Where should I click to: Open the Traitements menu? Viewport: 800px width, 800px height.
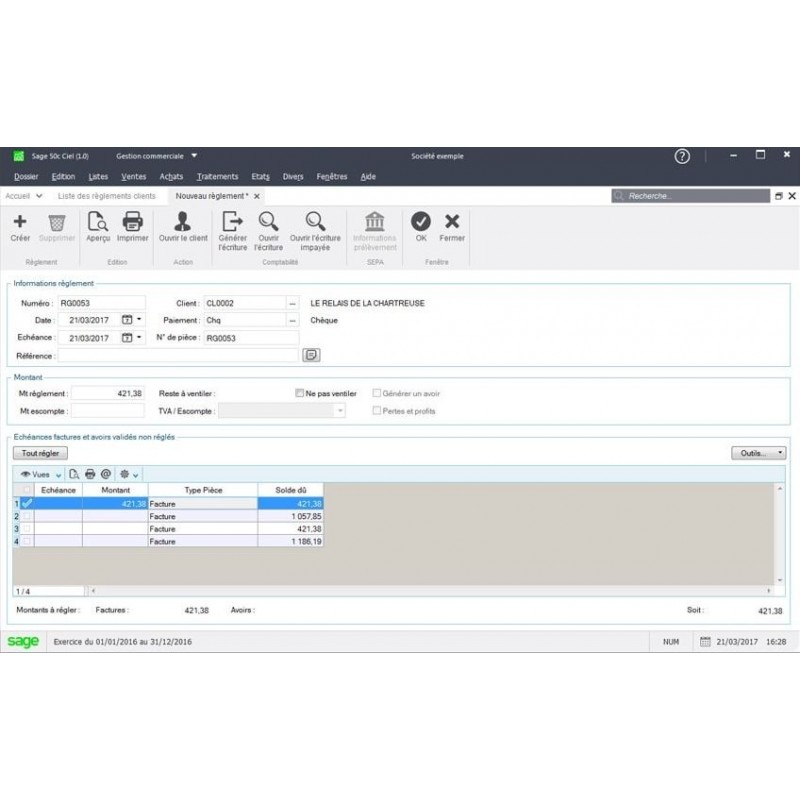pos(218,176)
